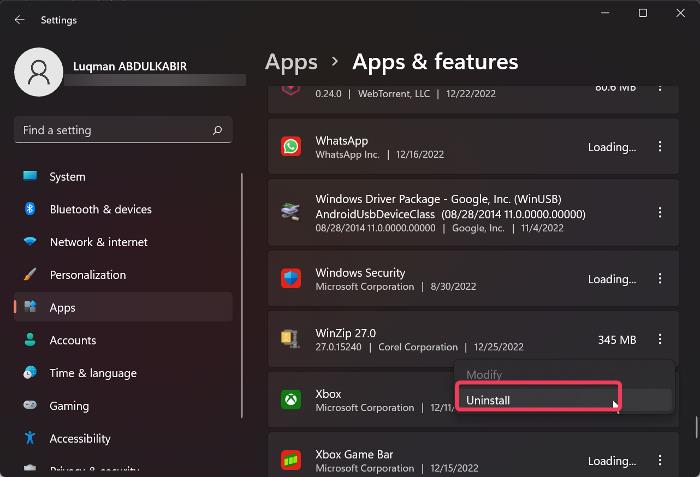Click the WhatsApp app icon
Viewport: 700px width, 477px height.
[291, 146]
